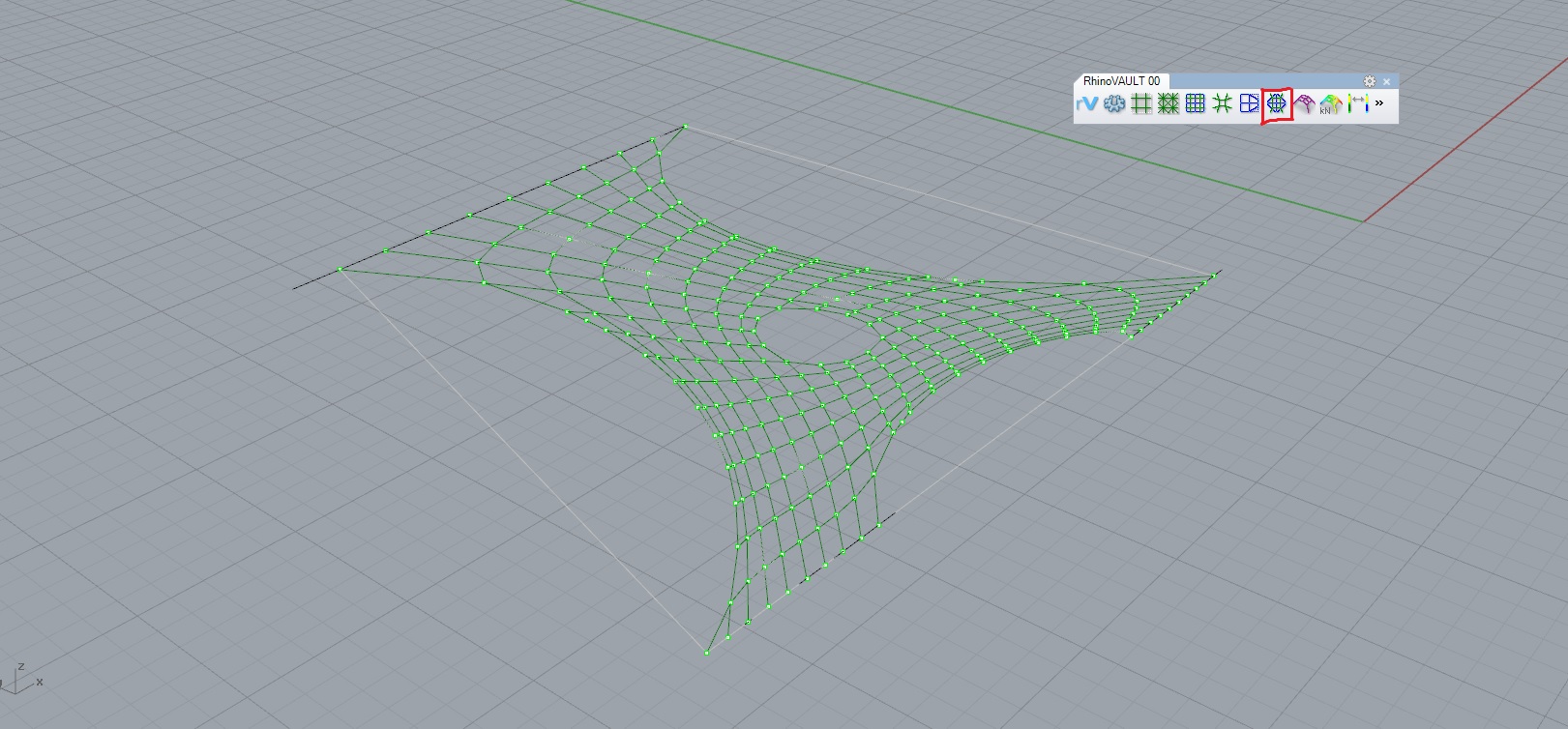Close the RhinoVAULT floating toolbar
1568x729 pixels.
(1386, 81)
